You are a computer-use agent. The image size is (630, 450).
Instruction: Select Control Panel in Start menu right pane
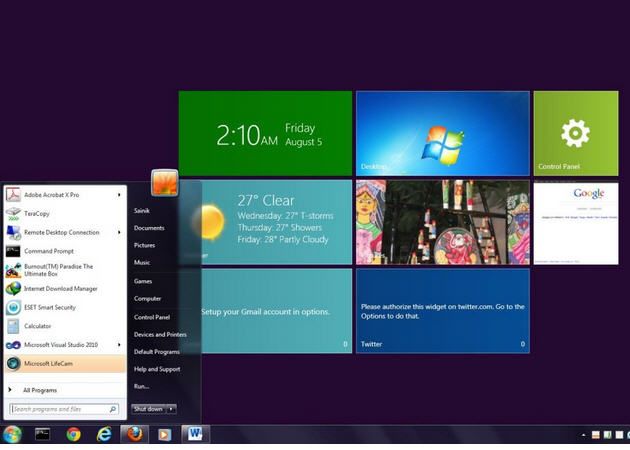coord(152,317)
